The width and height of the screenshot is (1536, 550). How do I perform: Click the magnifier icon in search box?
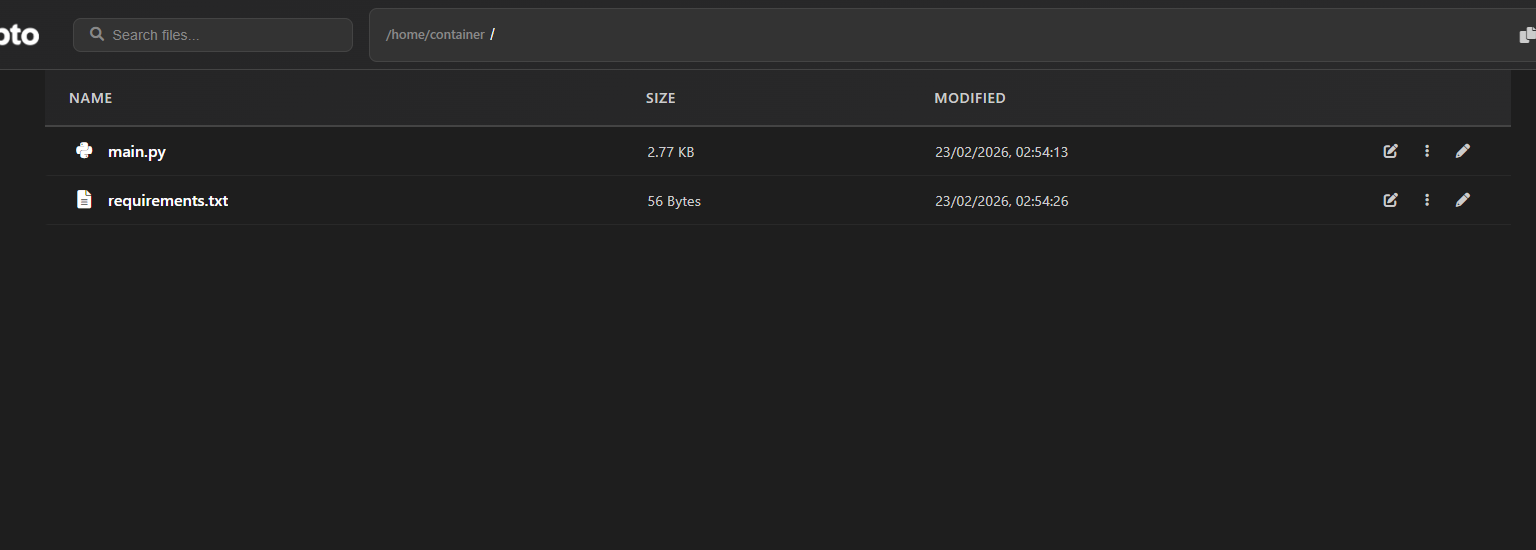[x=97, y=34]
